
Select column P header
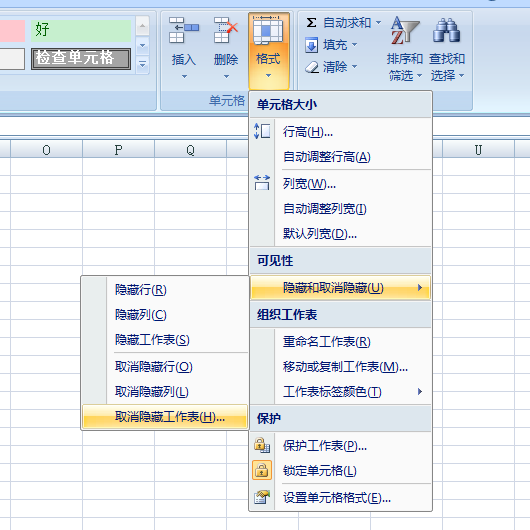coord(118,149)
